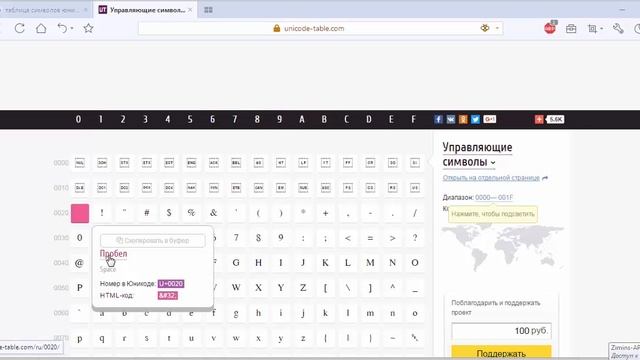Share page on Twitter icon
Viewport: 640px width, 360px height.
click(x=475, y=119)
